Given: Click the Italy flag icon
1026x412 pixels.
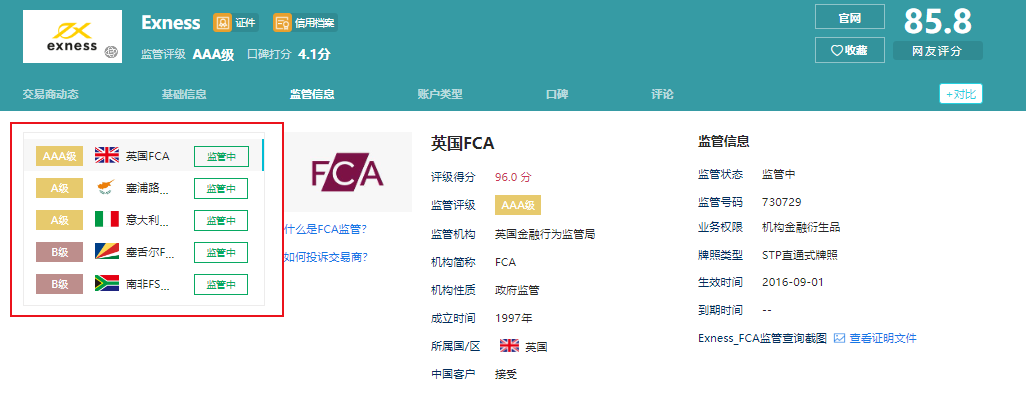Looking at the screenshot, I should coord(107,220).
